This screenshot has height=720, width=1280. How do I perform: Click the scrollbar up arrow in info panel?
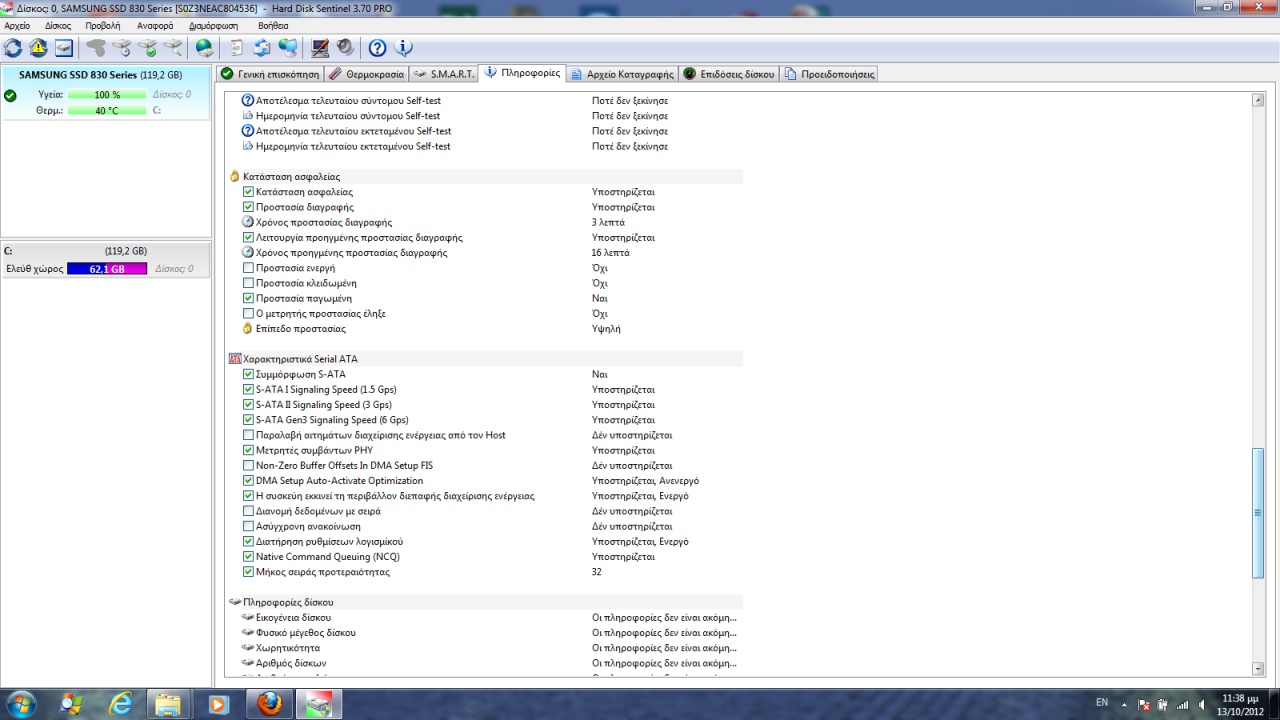click(1258, 100)
